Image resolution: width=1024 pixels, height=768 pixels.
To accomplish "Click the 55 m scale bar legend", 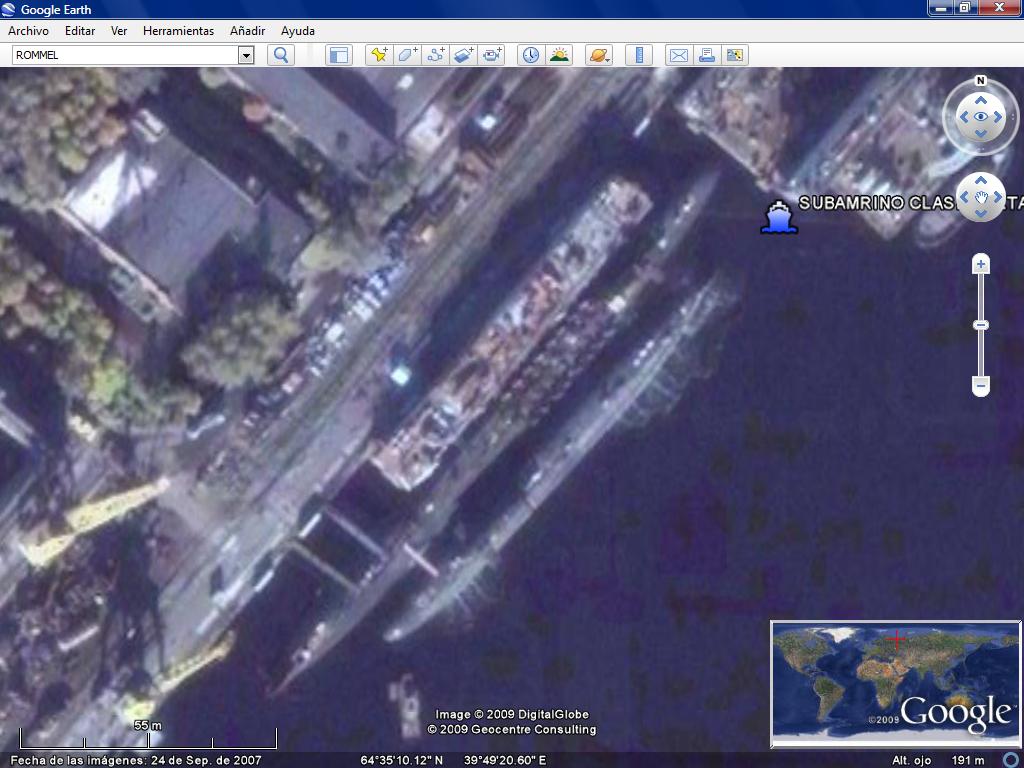I will click(148, 736).
